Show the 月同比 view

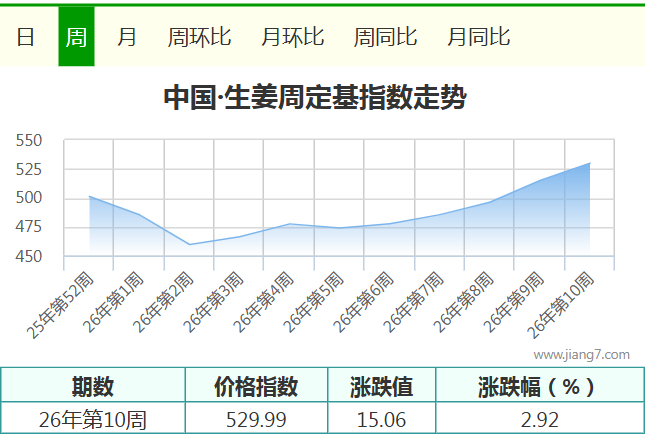[478, 37]
